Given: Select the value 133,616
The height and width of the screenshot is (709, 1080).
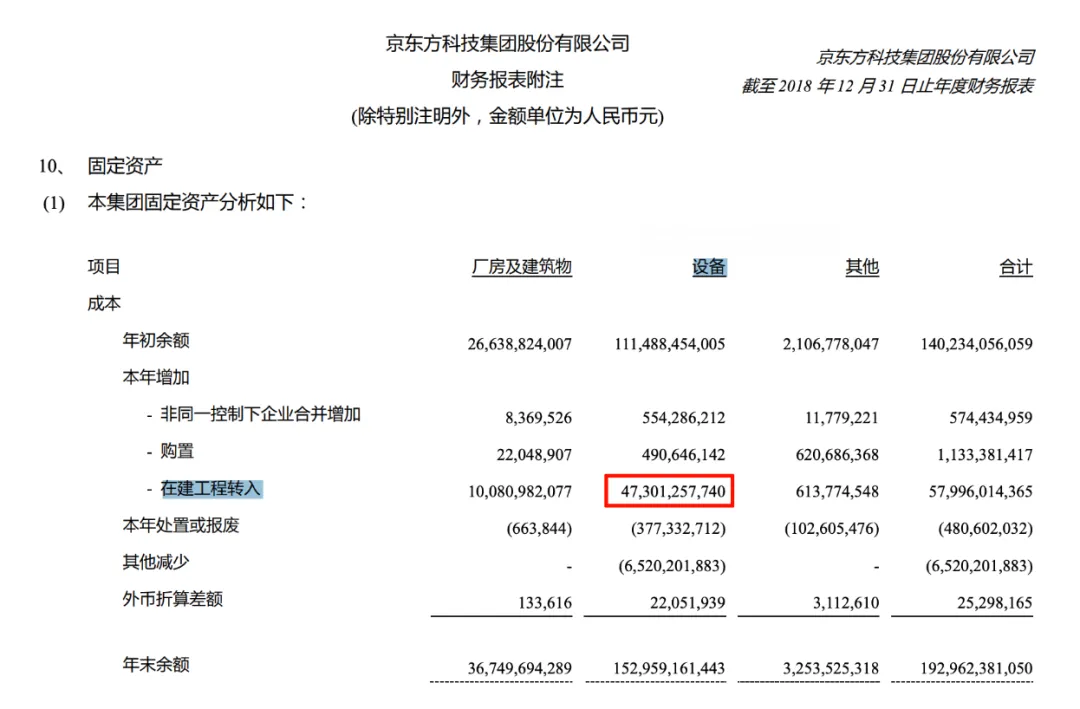Looking at the screenshot, I should [x=545, y=603].
